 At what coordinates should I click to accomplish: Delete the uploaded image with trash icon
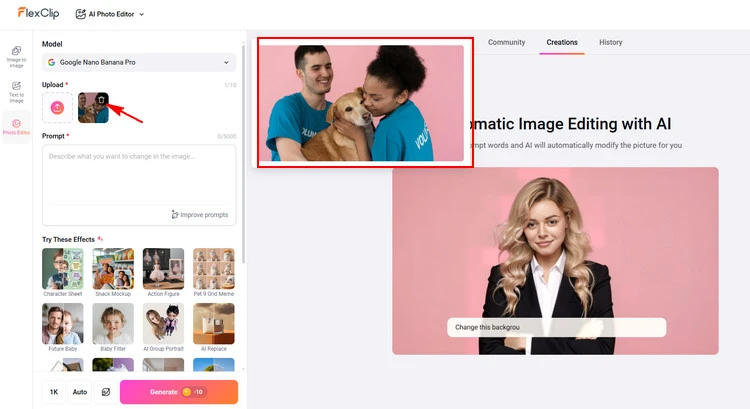pyautogui.click(x=101, y=99)
